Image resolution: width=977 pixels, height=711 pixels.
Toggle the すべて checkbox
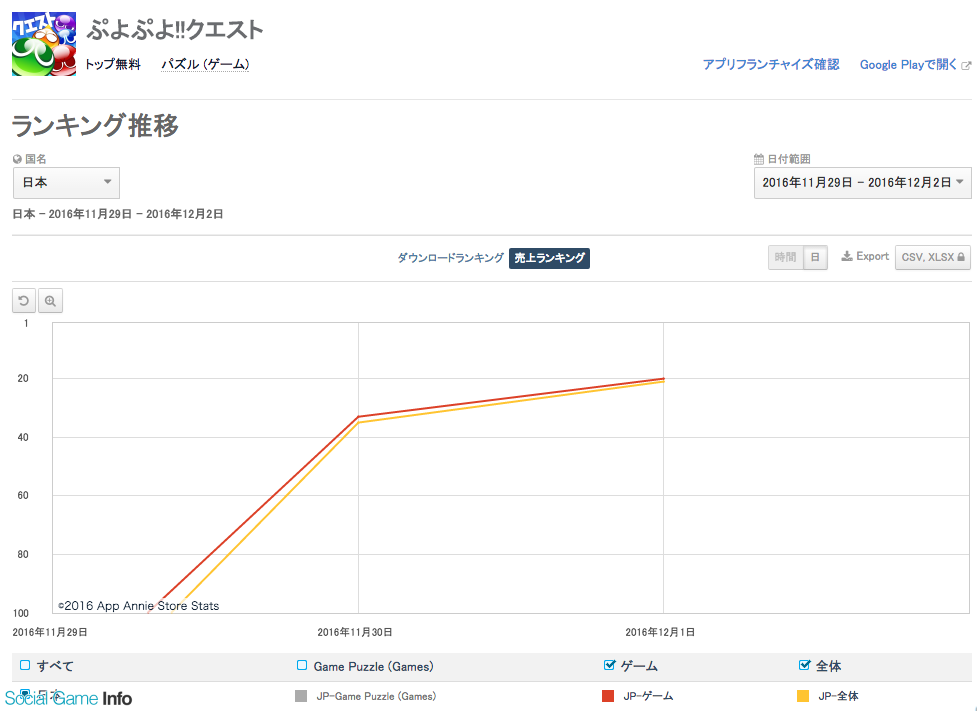25,666
